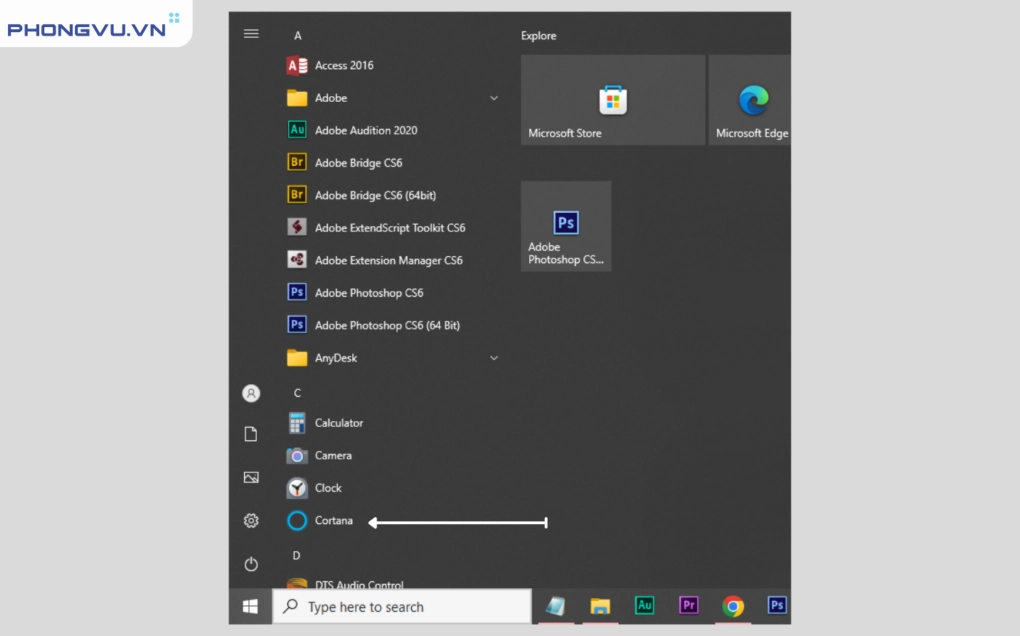Open the Microsoft Edge tile
This screenshot has height=636, width=1020.
click(750, 100)
